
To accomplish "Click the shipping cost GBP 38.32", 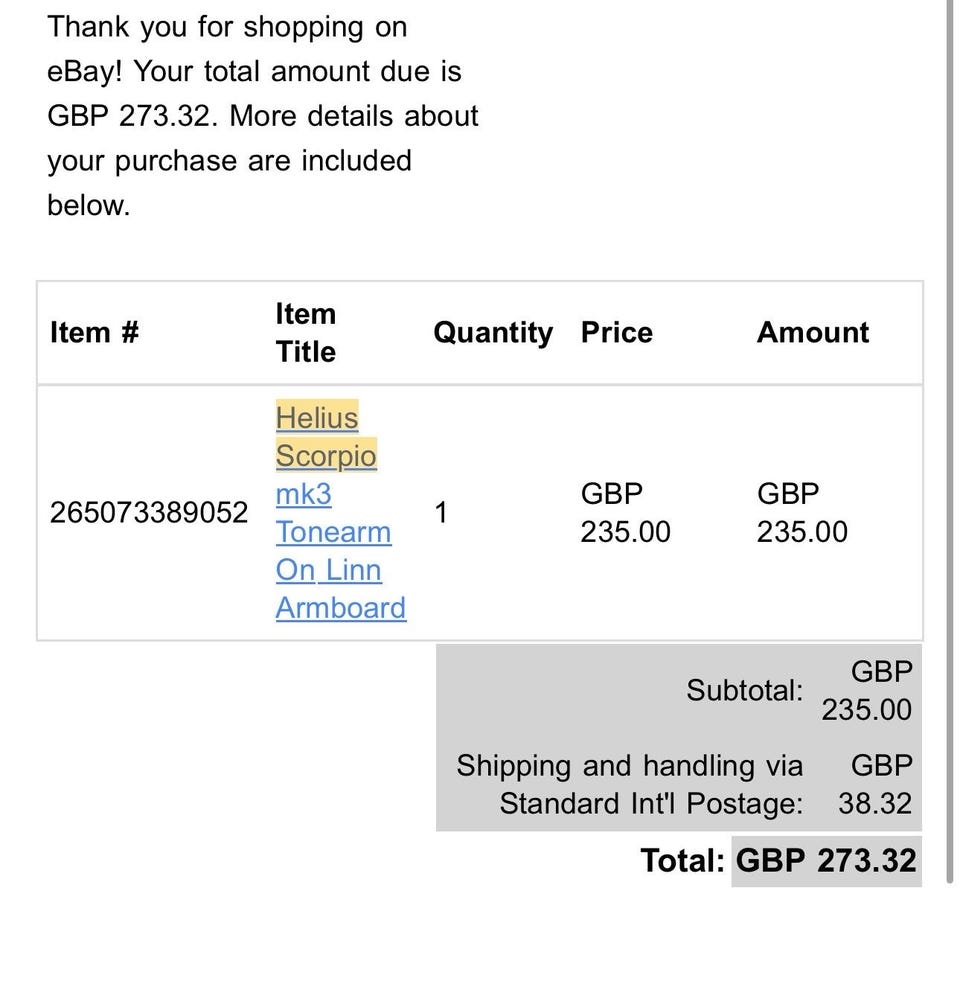I will 875,784.
